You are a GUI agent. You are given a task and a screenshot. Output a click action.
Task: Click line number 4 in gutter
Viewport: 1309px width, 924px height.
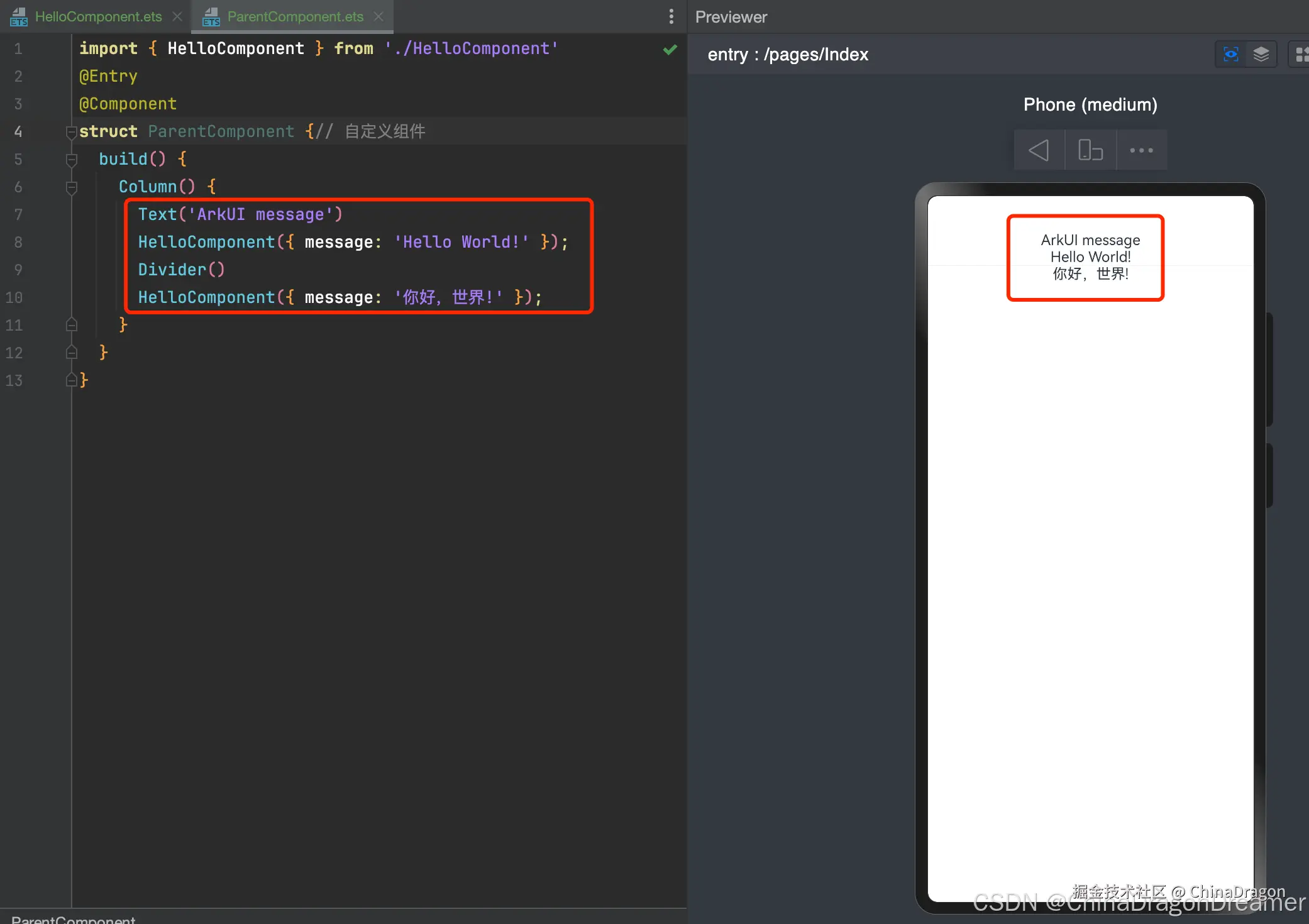click(18, 132)
